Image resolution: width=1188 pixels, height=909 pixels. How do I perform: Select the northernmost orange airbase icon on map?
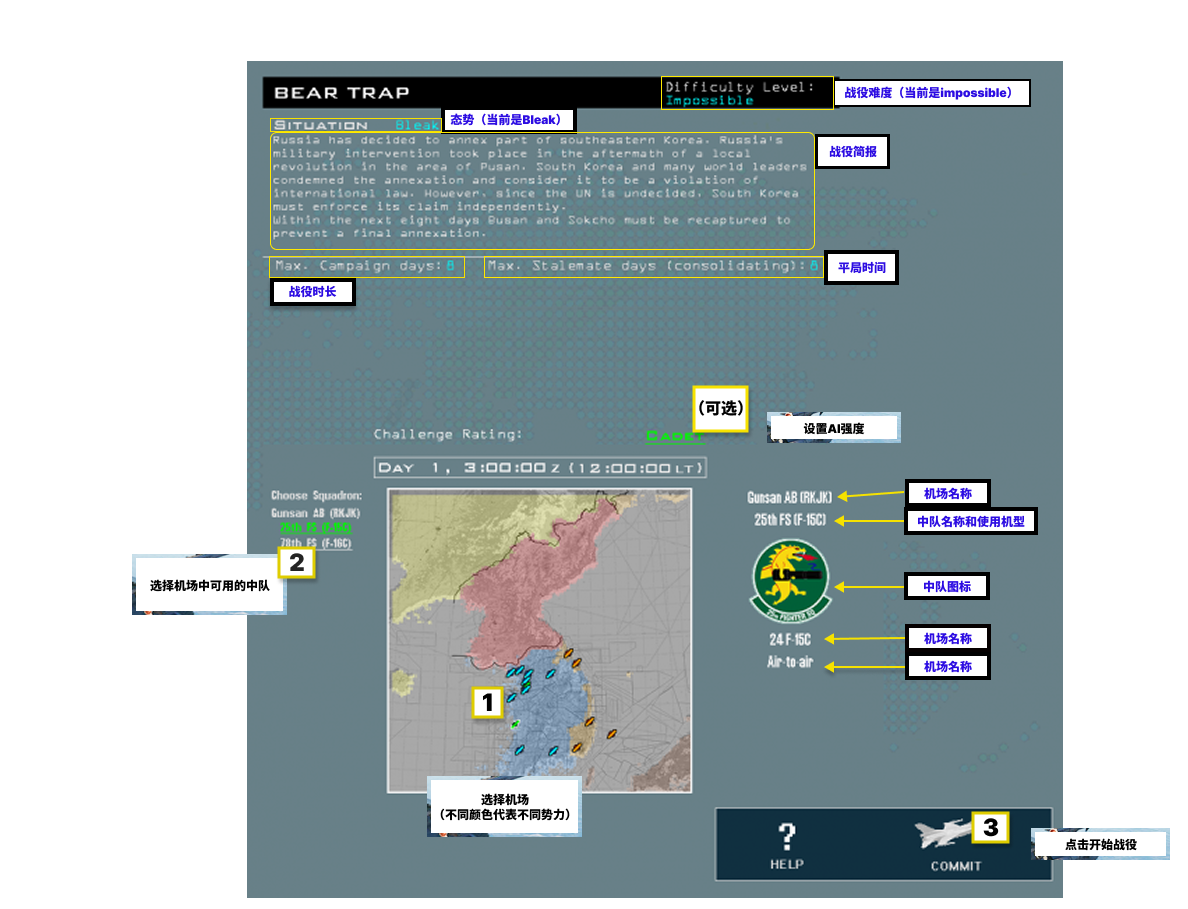pyautogui.click(x=568, y=653)
